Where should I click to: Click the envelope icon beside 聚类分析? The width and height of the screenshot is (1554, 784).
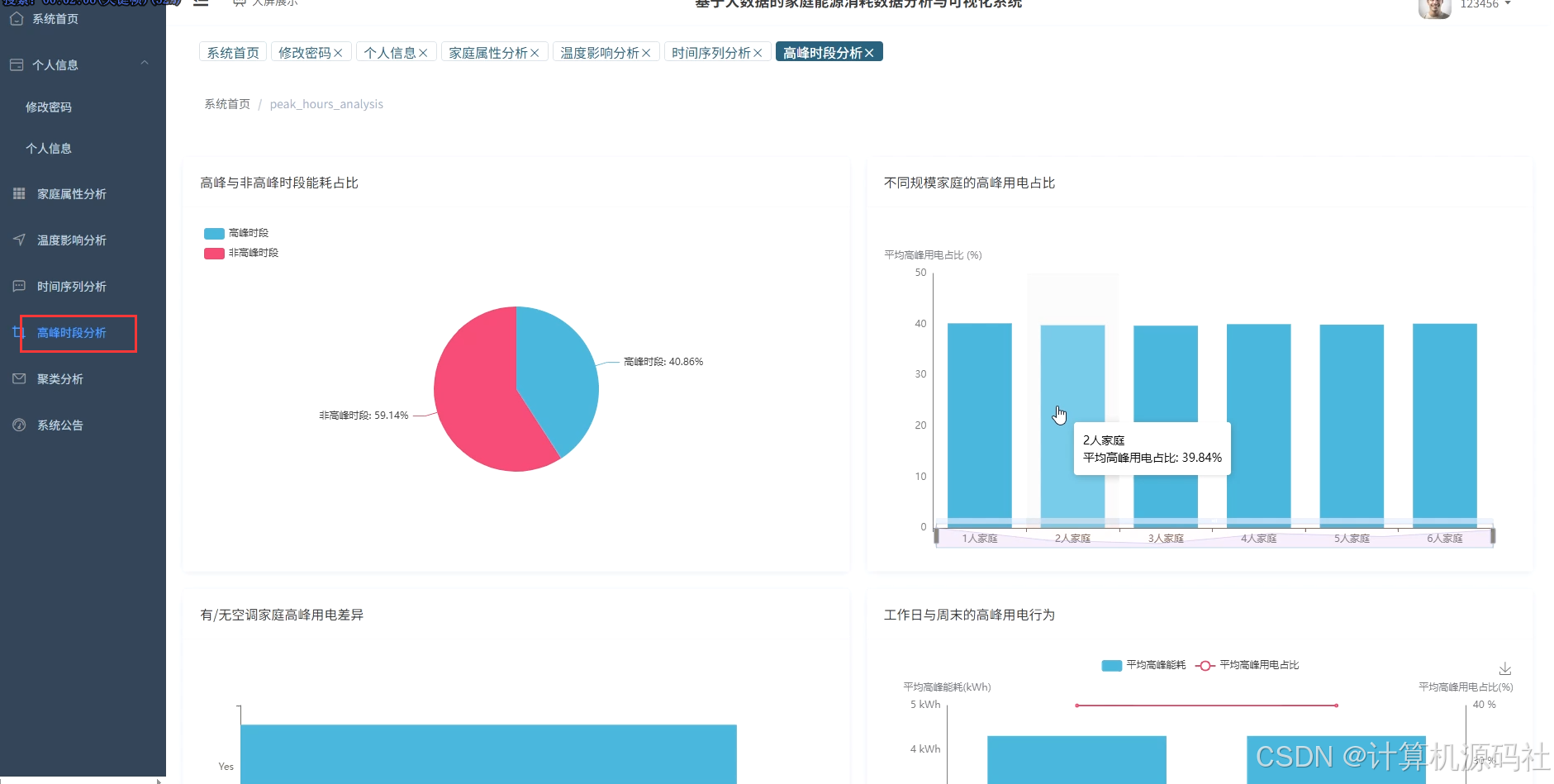tap(19, 378)
